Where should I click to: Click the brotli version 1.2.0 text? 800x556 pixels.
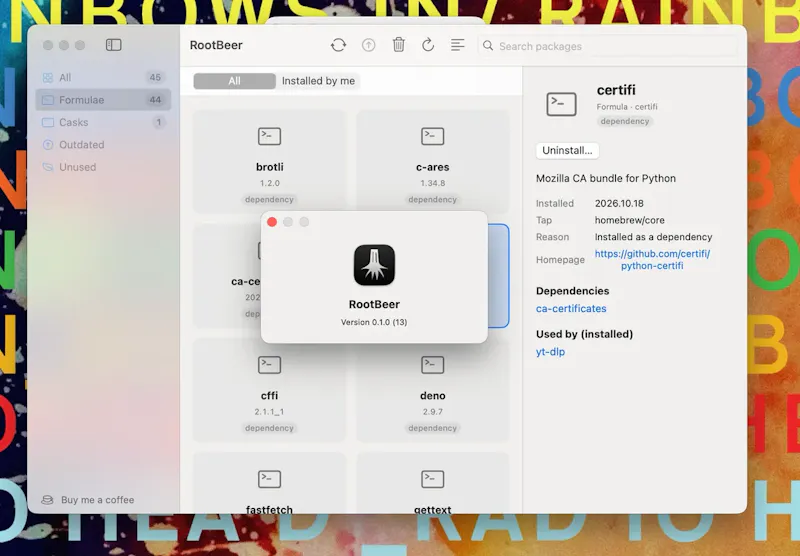click(269, 183)
